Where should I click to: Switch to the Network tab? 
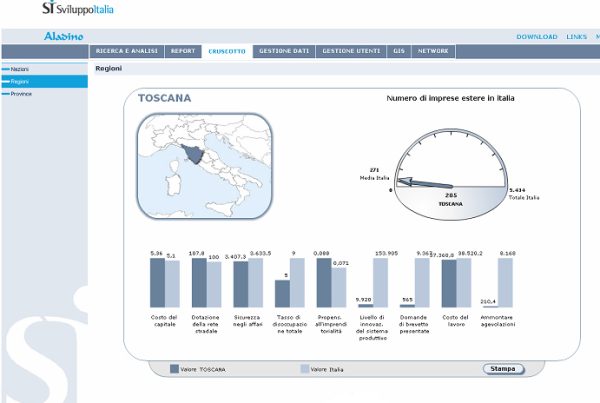click(433, 51)
